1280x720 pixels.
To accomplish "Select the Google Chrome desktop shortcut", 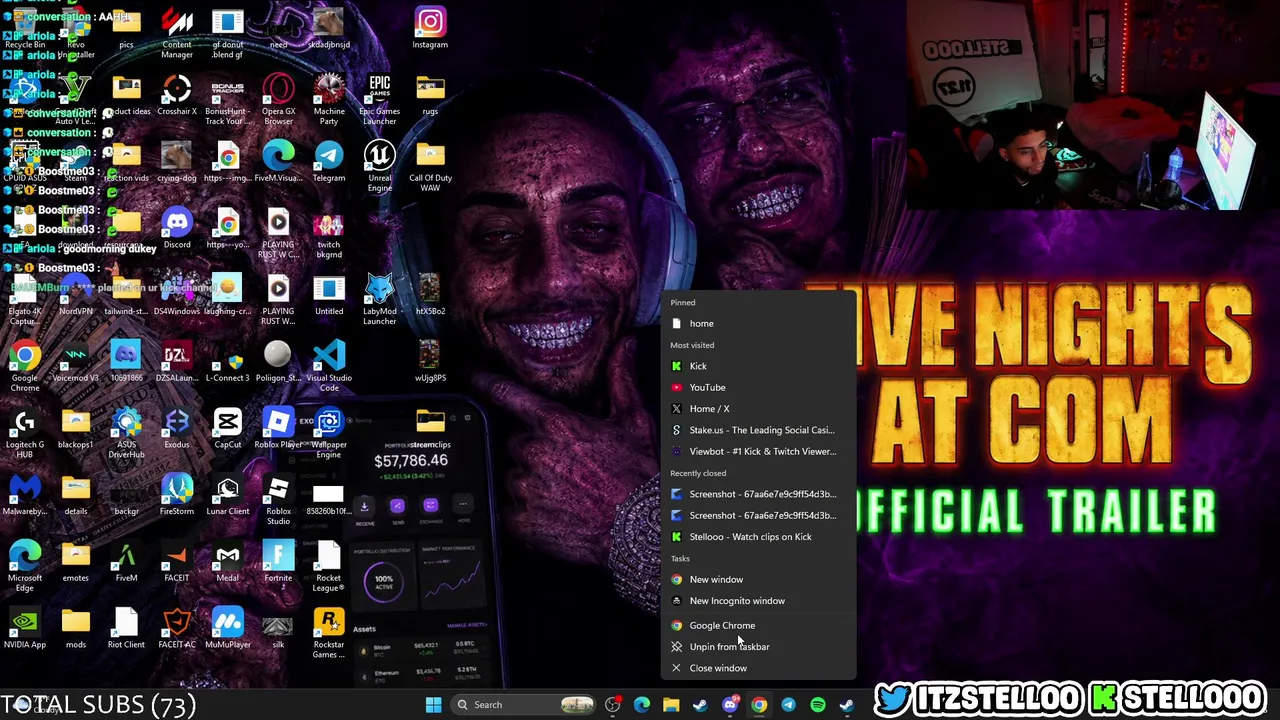I will coord(25,367).
